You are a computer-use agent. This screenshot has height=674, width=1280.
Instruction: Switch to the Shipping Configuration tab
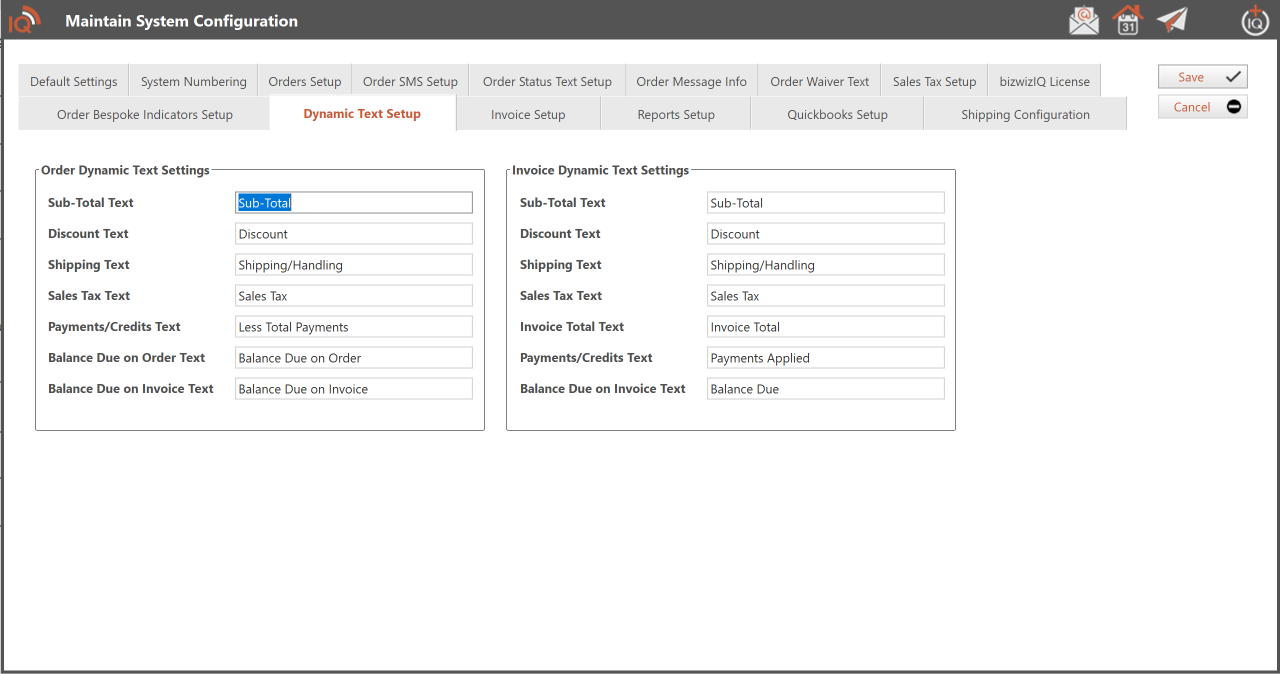click(x=1025, y=115)
